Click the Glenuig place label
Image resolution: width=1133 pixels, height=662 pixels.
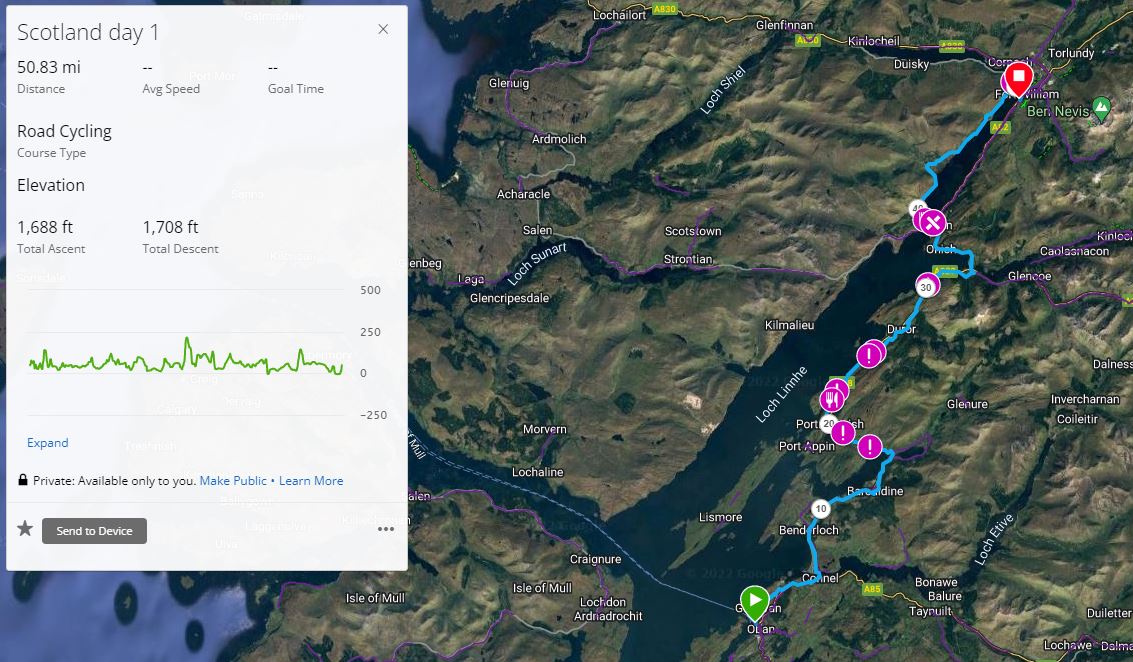509,83
